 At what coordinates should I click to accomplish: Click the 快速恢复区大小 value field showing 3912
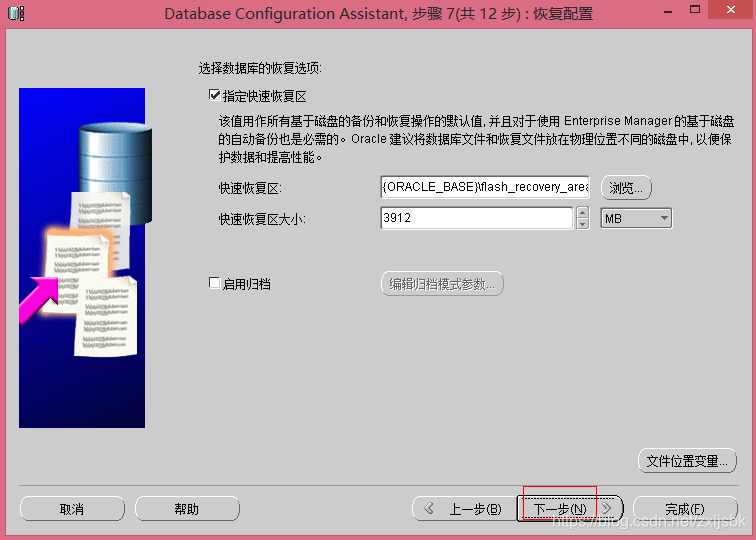pyautogui.click(x=477, y=218)
